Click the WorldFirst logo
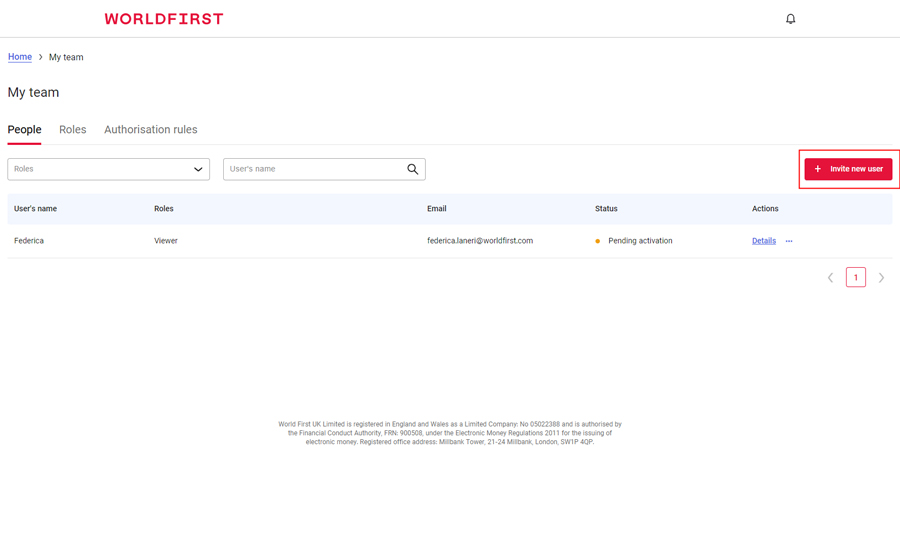 point(164,19)
